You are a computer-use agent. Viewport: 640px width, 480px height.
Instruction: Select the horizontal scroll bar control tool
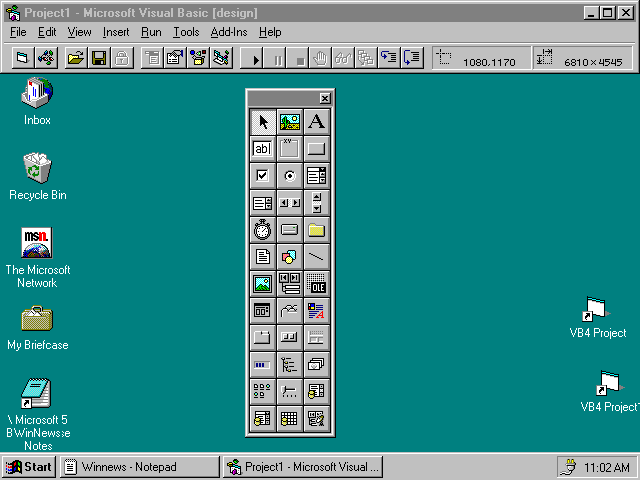[x=290, y=203]
